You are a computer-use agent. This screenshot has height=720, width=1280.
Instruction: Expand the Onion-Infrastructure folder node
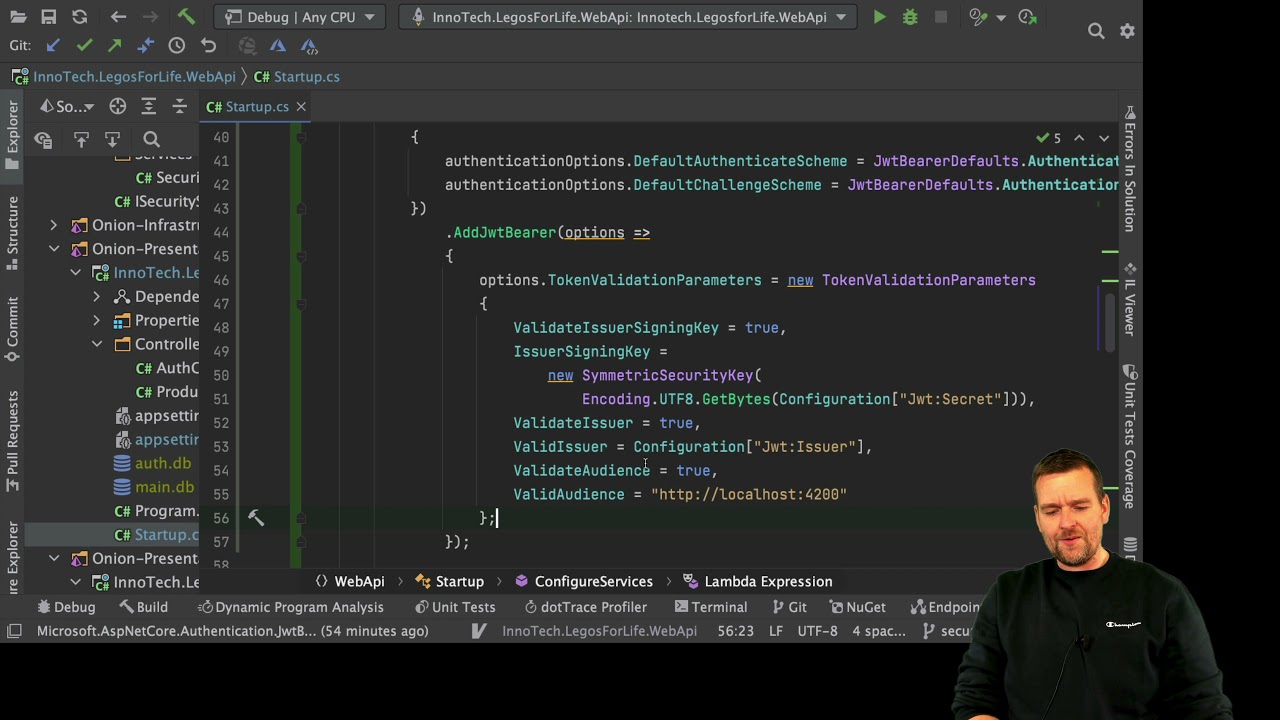(x=53, y=225)
